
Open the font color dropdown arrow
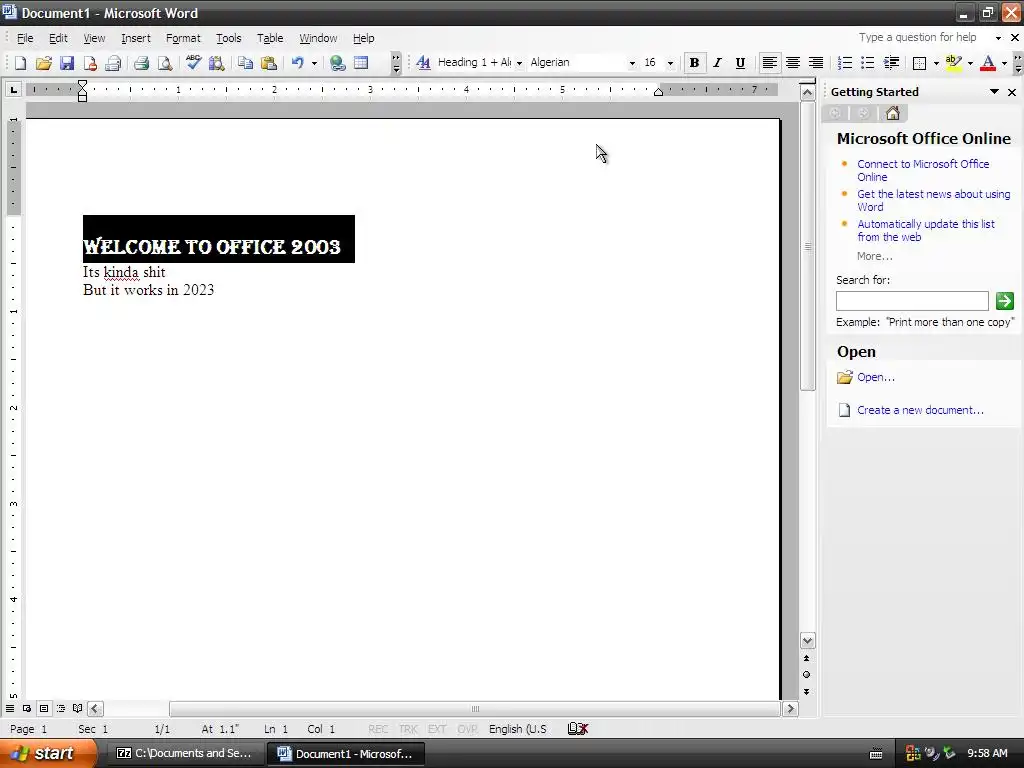pos(1004,63)
